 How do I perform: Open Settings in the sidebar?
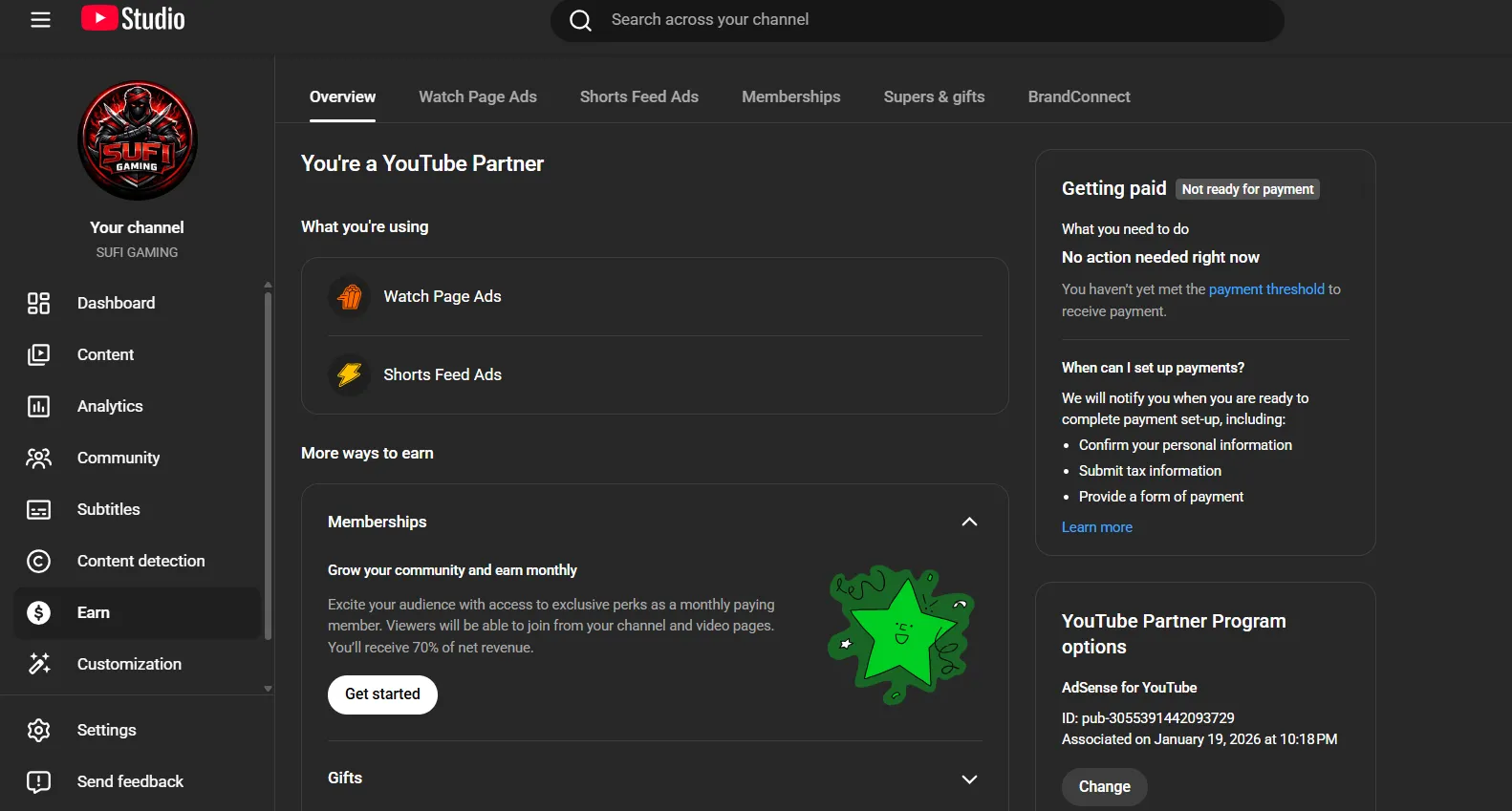[138, 730]
